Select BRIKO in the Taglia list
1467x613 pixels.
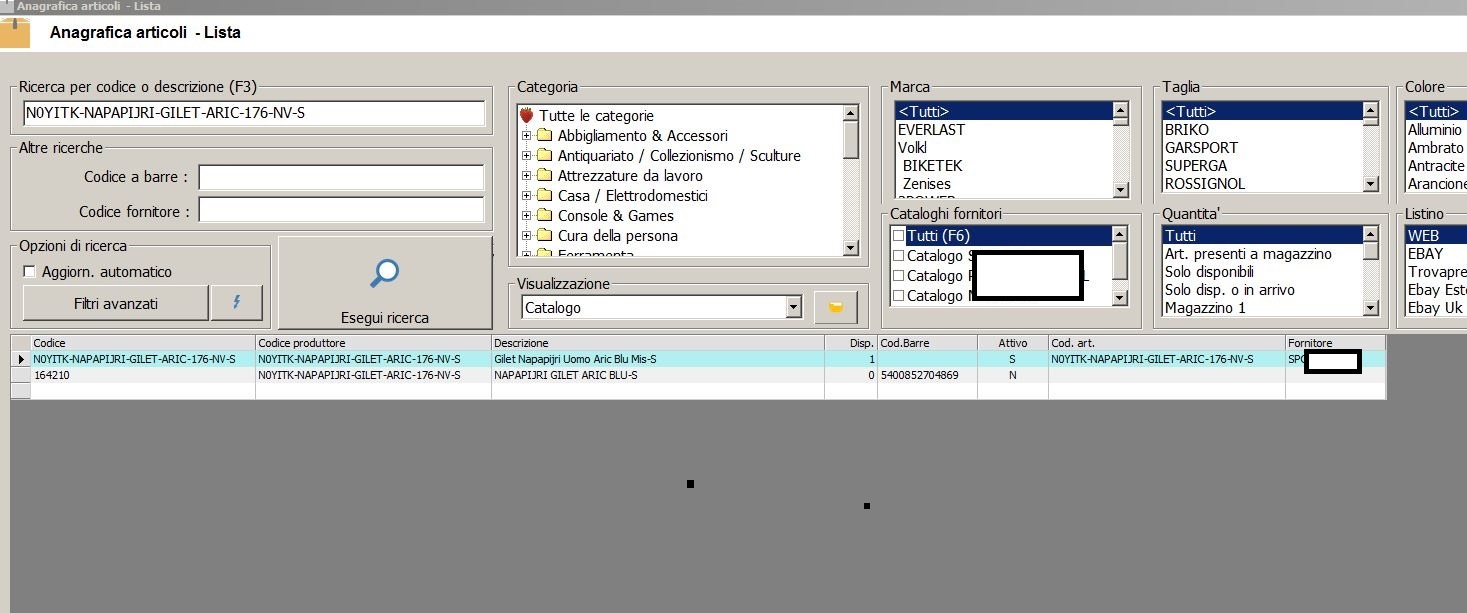pos(1186,130)
